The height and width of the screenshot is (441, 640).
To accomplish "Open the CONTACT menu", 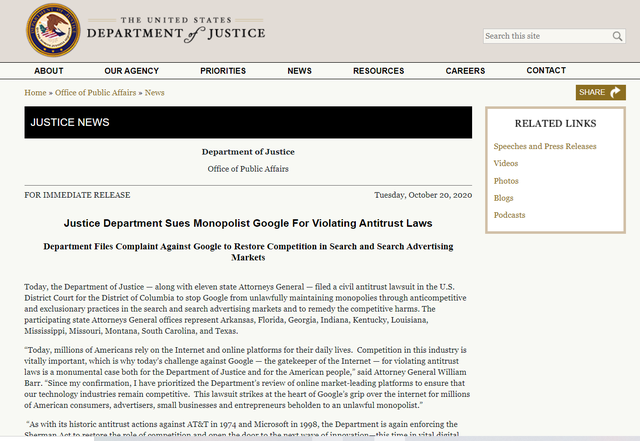I will tap(546, 70).
